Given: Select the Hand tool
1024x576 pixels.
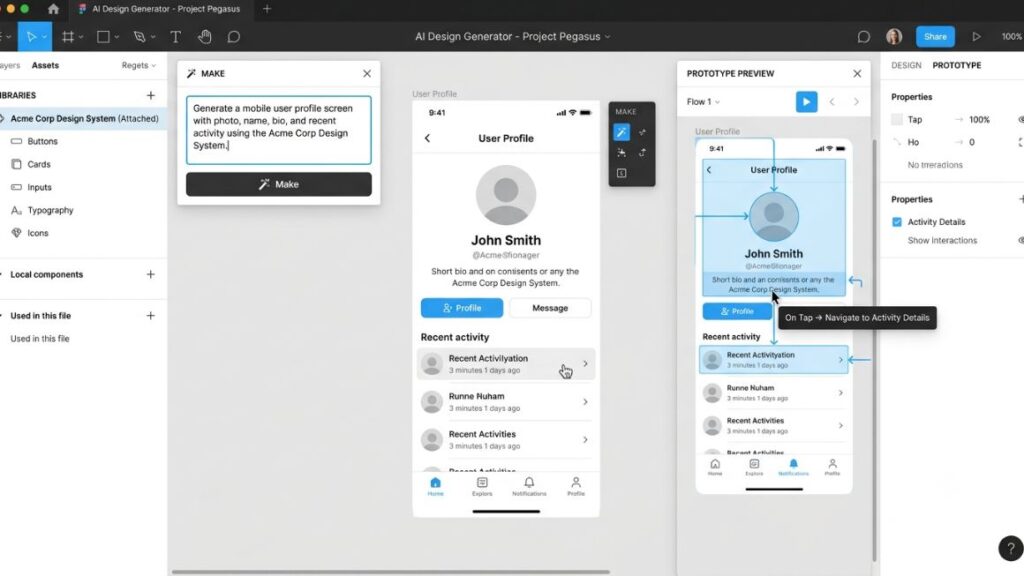Looking at the screenshot, I should click(x=204, y=37).
